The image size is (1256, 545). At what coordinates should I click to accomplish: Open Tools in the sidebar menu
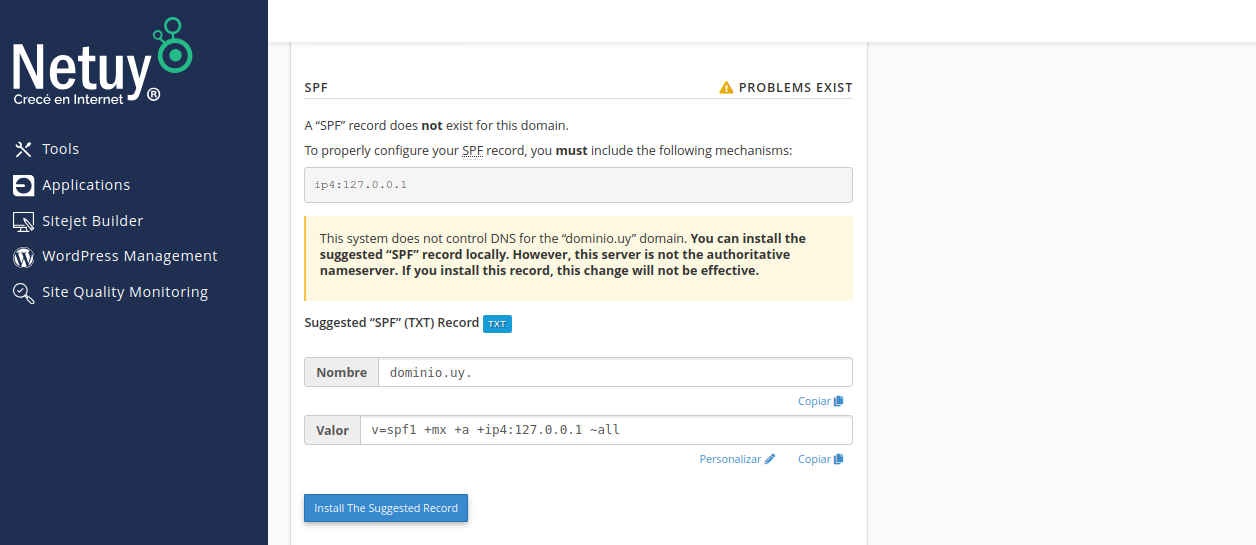(60, 149)
